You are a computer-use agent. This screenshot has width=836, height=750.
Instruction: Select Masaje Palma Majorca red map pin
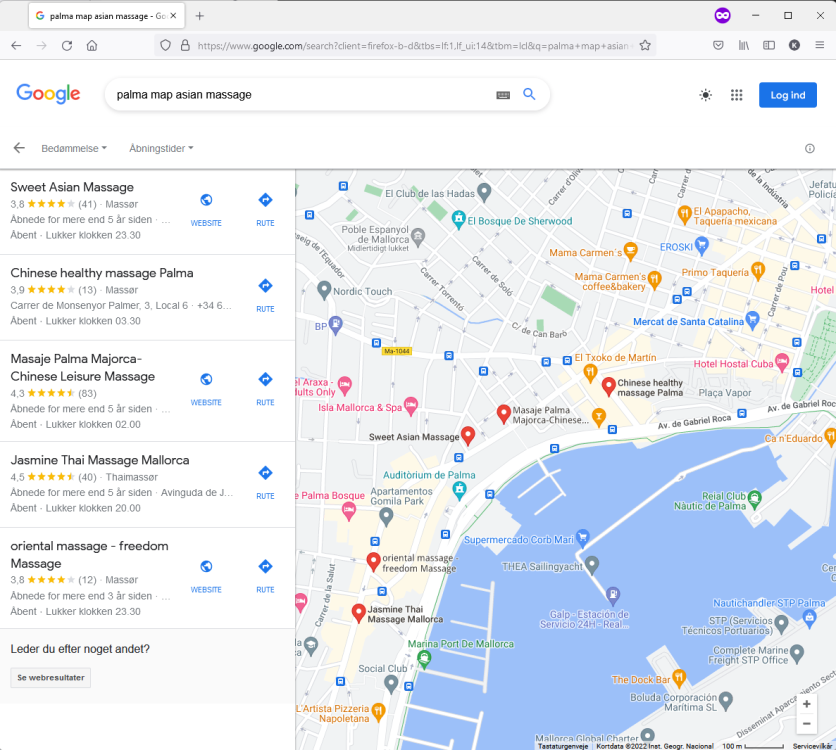(x=503, y=414)
